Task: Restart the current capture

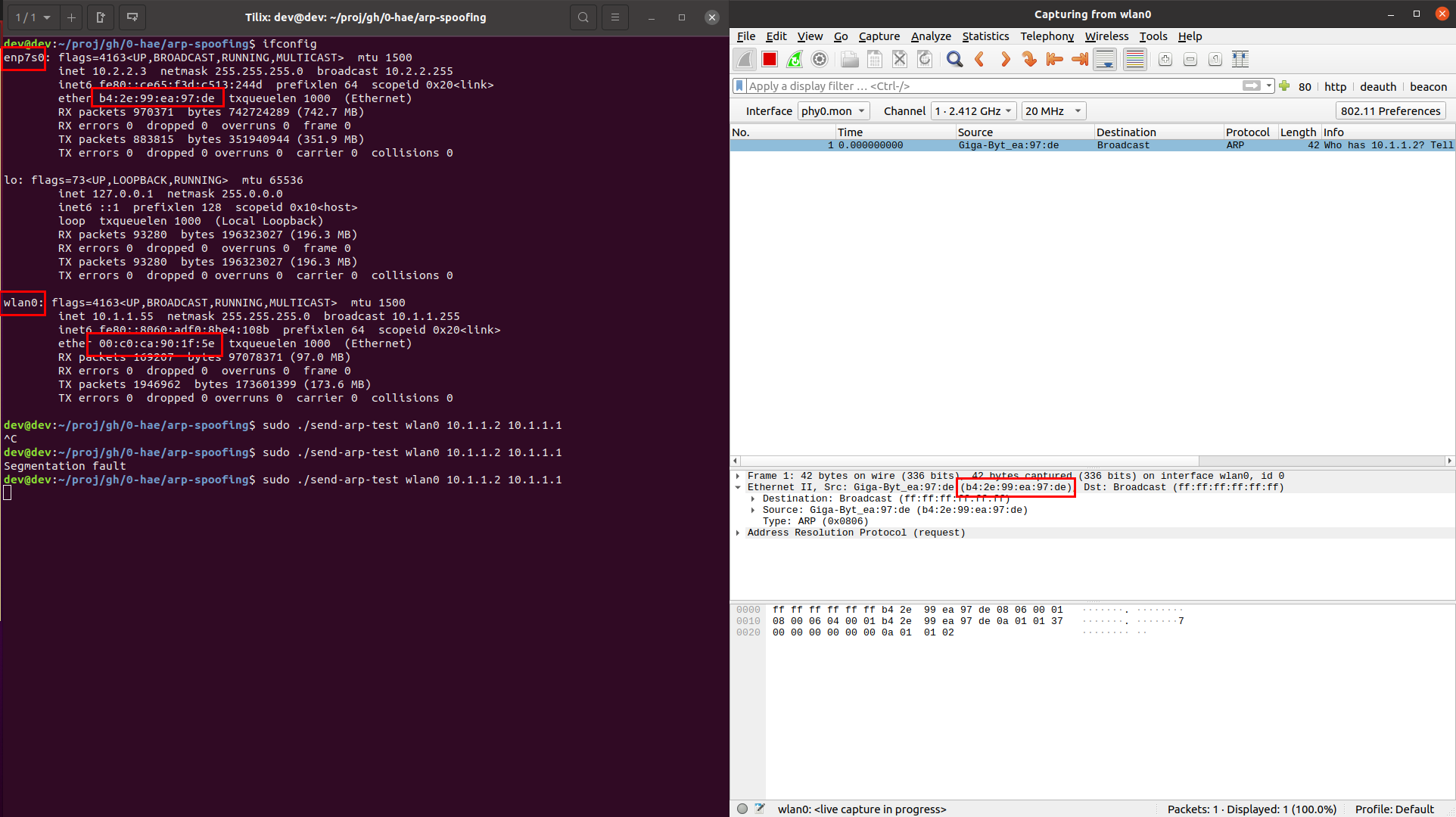Action: click(x=794, y=59)
